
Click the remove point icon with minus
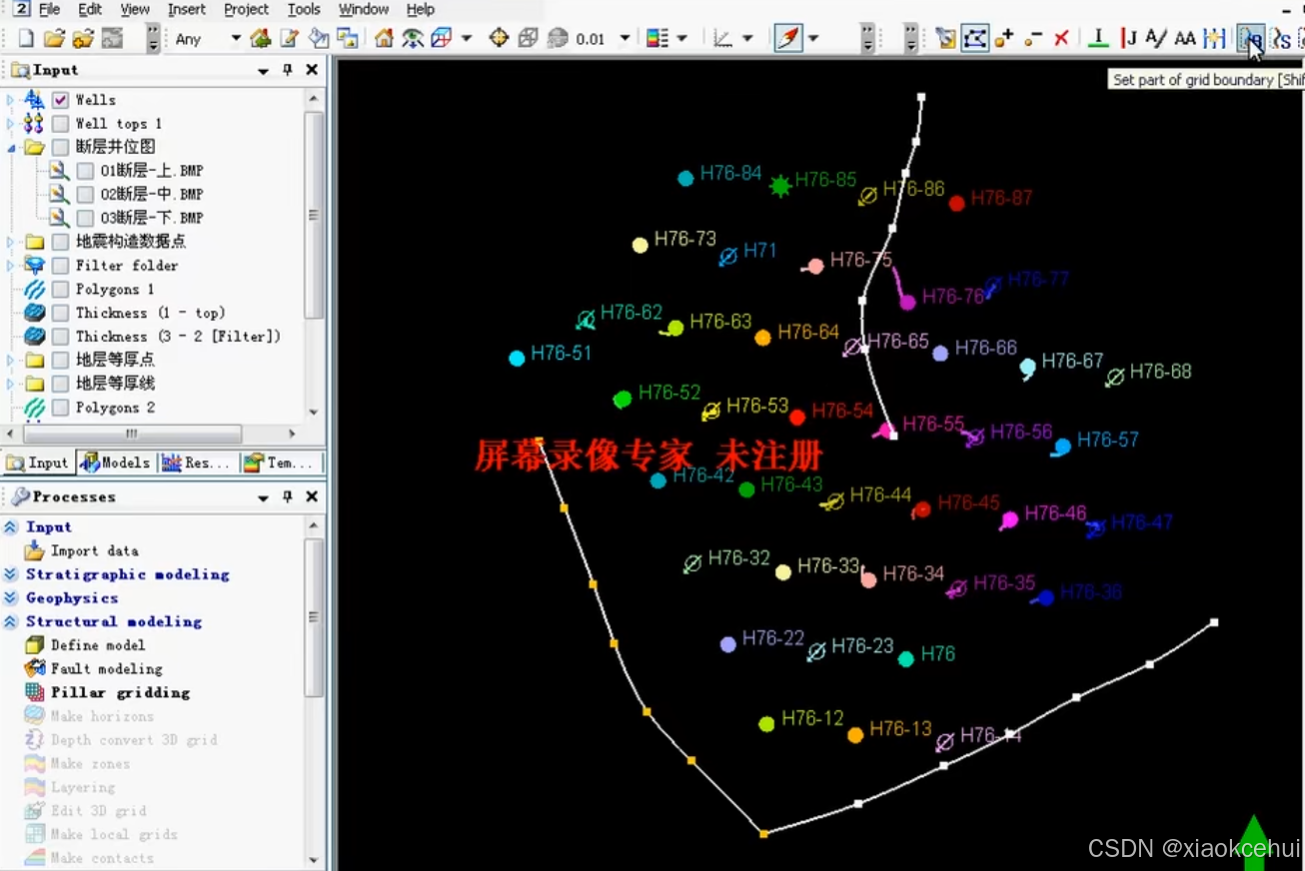[1033, 39]
